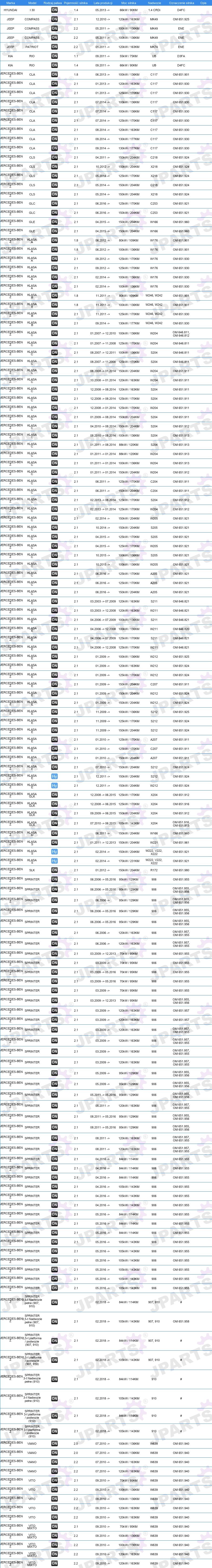The image size is (212, 1568).
Task: Click the ON badge in the KLASA S W221 row
Action: tap(54, 843)
